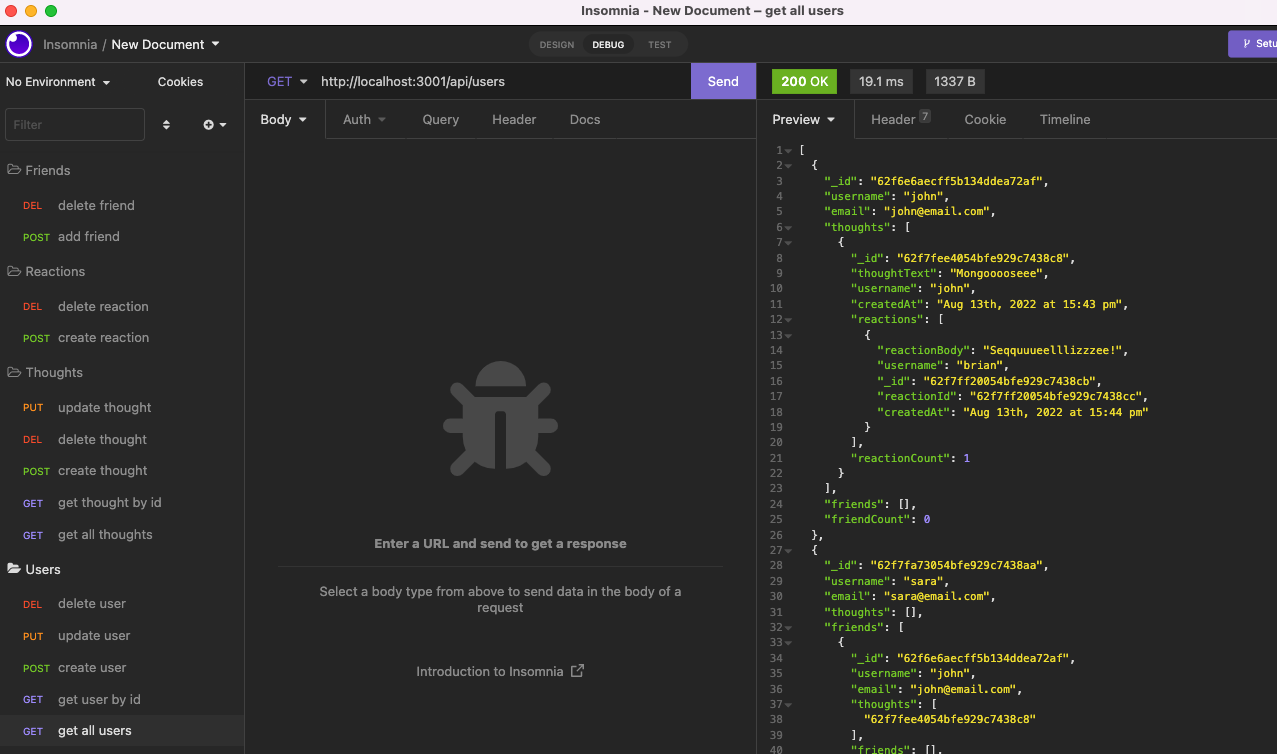
Task: Open the Query tab
Action: 440,119
